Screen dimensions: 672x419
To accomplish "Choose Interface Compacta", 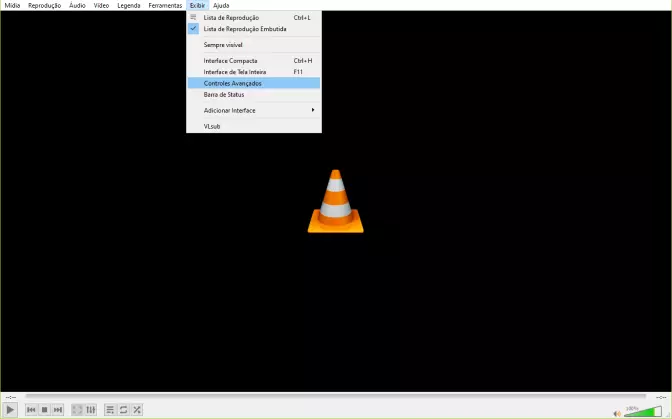I will pos(254,60).
